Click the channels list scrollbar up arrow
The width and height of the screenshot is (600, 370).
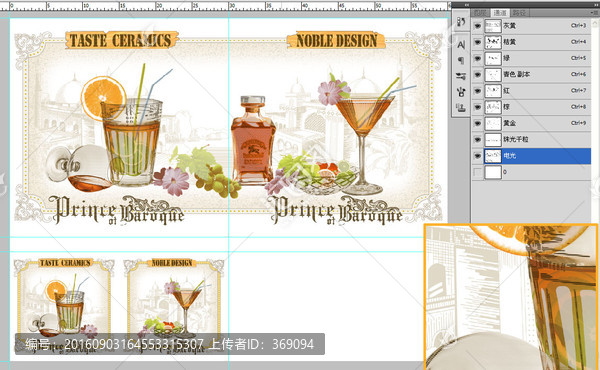tap(595, 22)
